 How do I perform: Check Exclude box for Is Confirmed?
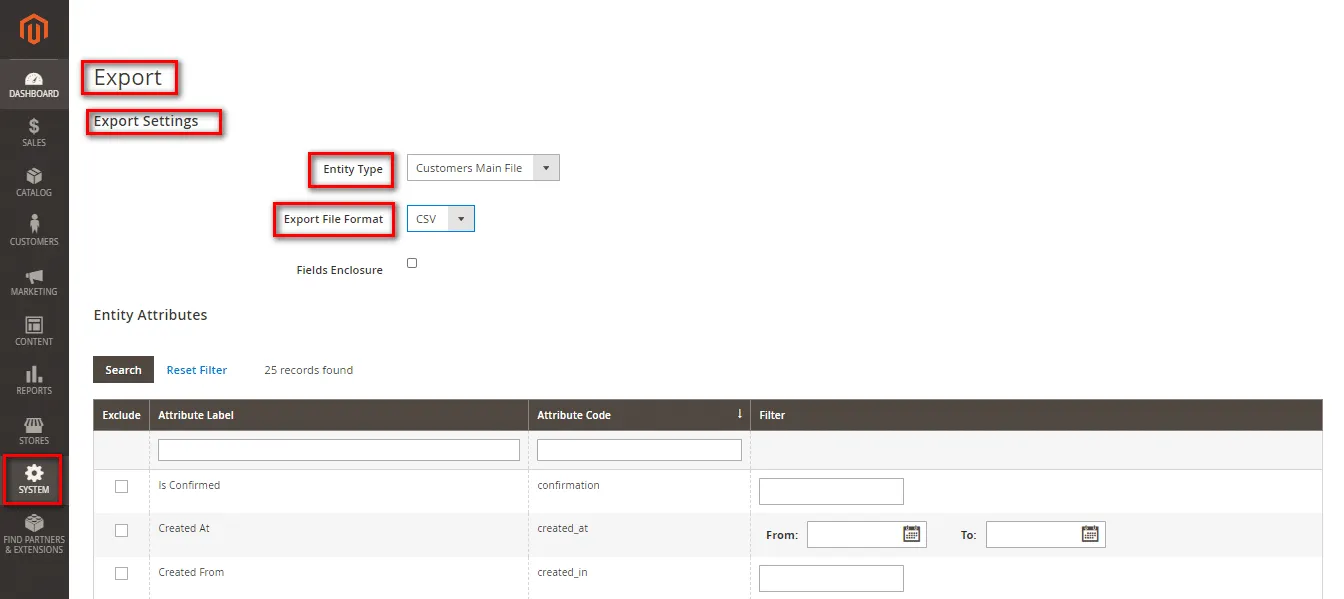click(121, 487)
